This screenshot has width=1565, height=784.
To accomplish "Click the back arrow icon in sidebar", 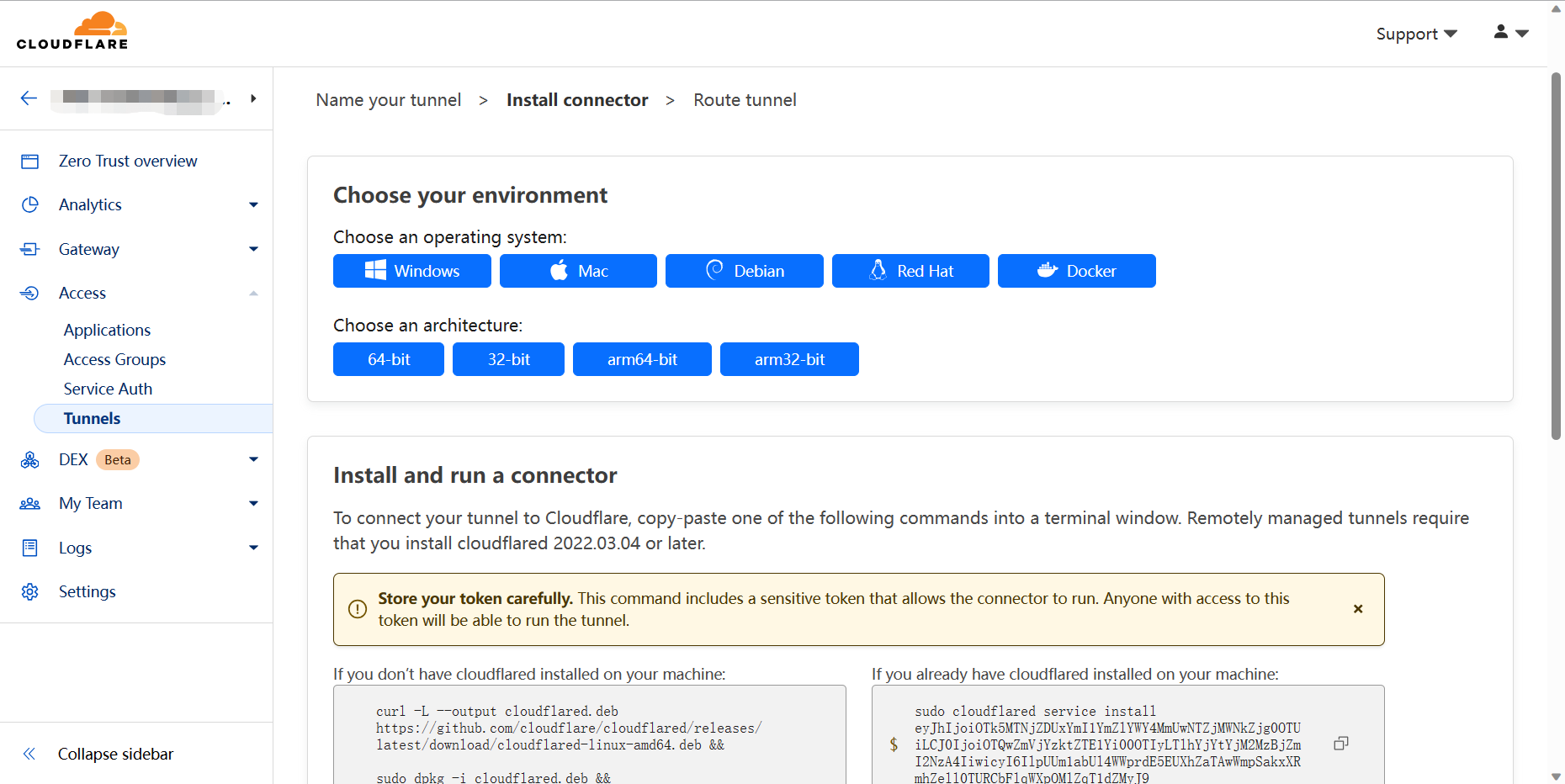I will [29, 98].
